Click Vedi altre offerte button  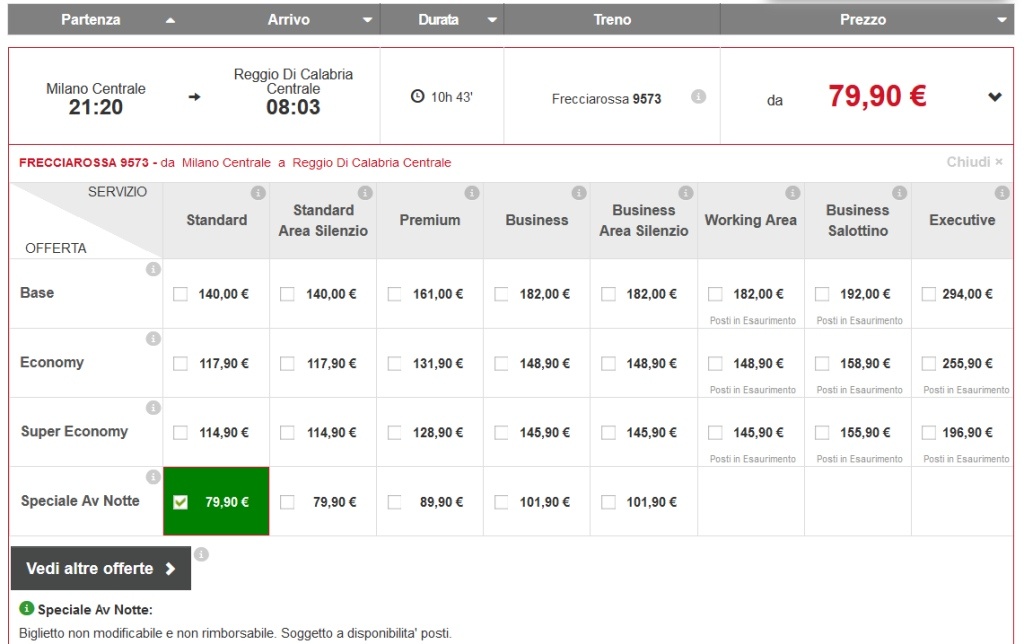[x=101, y=568]
